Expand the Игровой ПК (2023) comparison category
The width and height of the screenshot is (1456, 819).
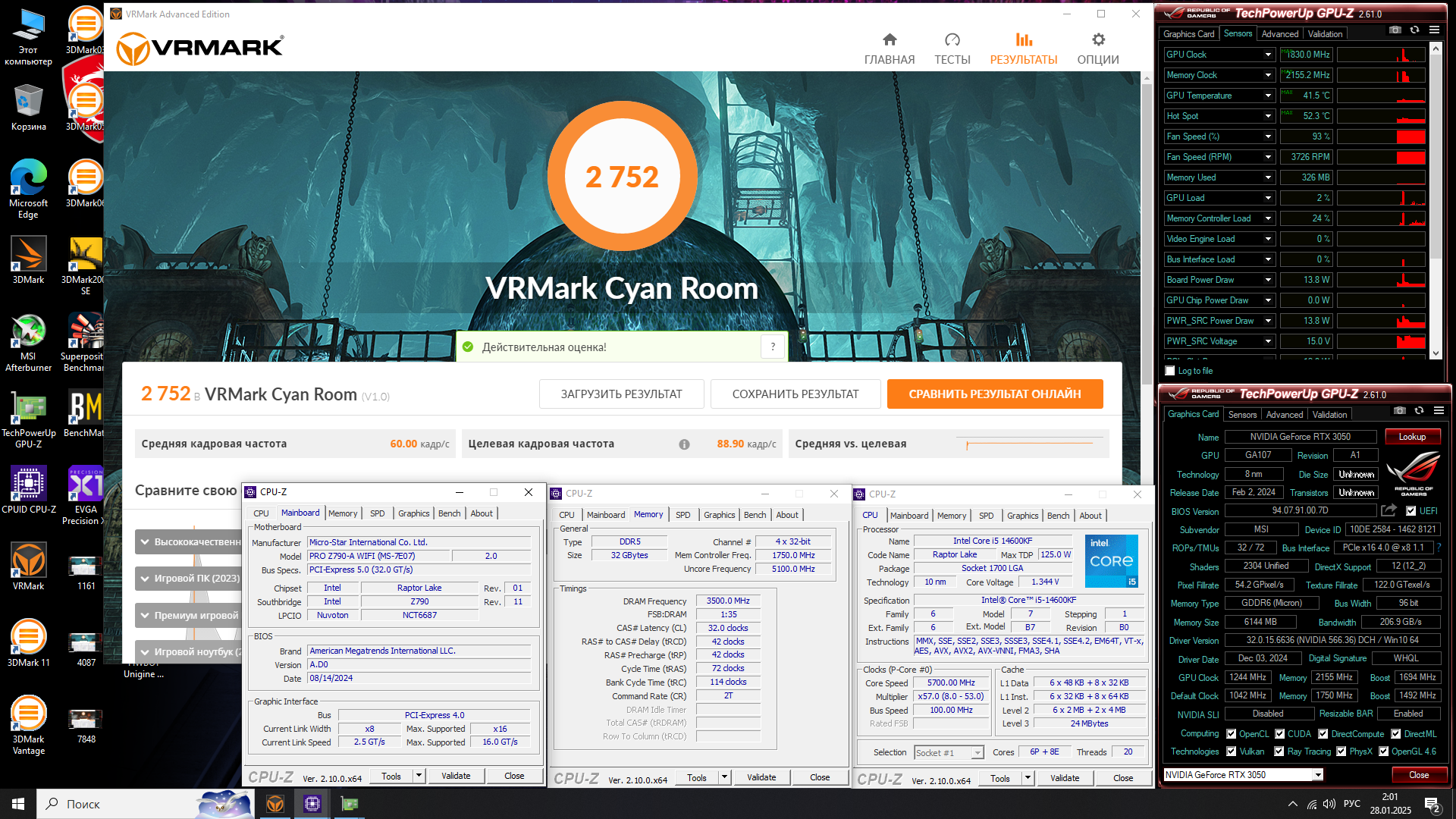[x=189, y=578]
